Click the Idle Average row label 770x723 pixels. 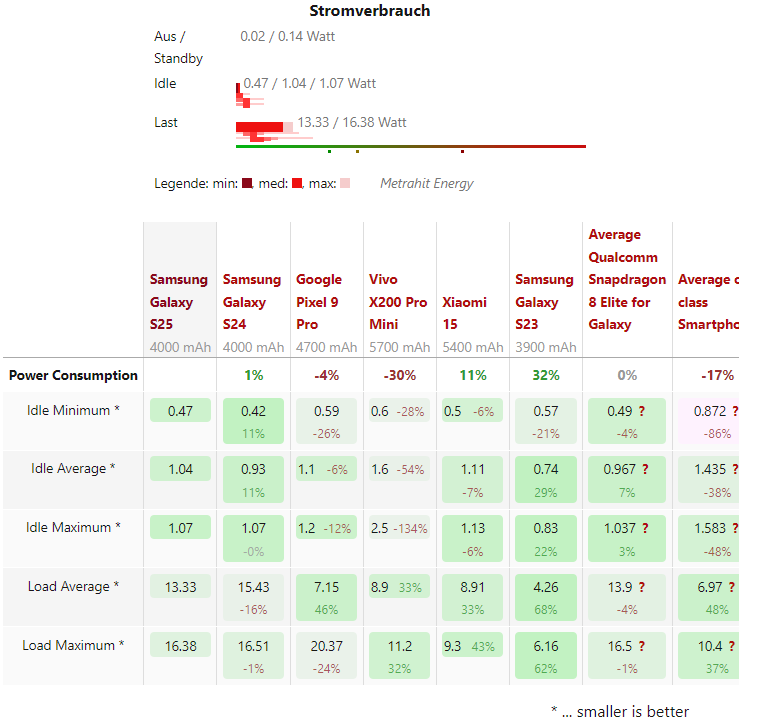click(x=73, y=469)
